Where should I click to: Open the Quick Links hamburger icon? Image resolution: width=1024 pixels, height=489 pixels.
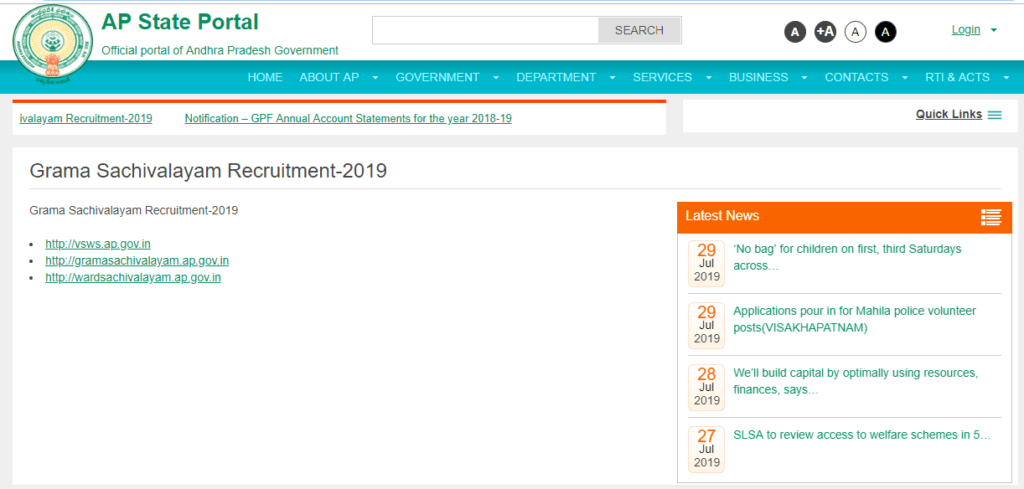pyautogui.click(x=994, y=115)
